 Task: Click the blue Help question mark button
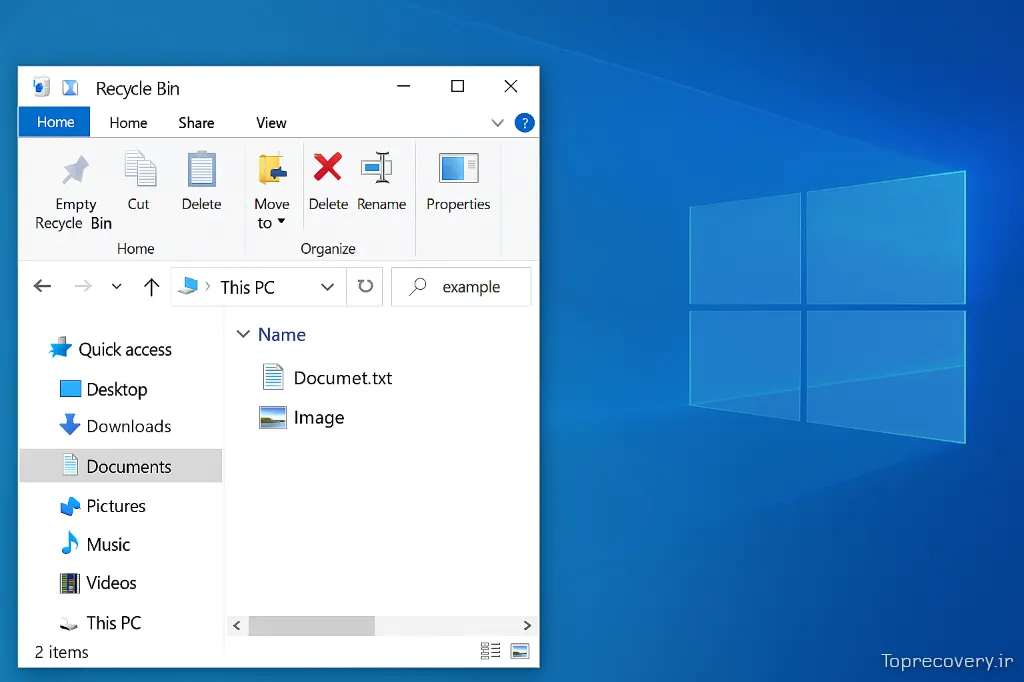pos(524,122)
